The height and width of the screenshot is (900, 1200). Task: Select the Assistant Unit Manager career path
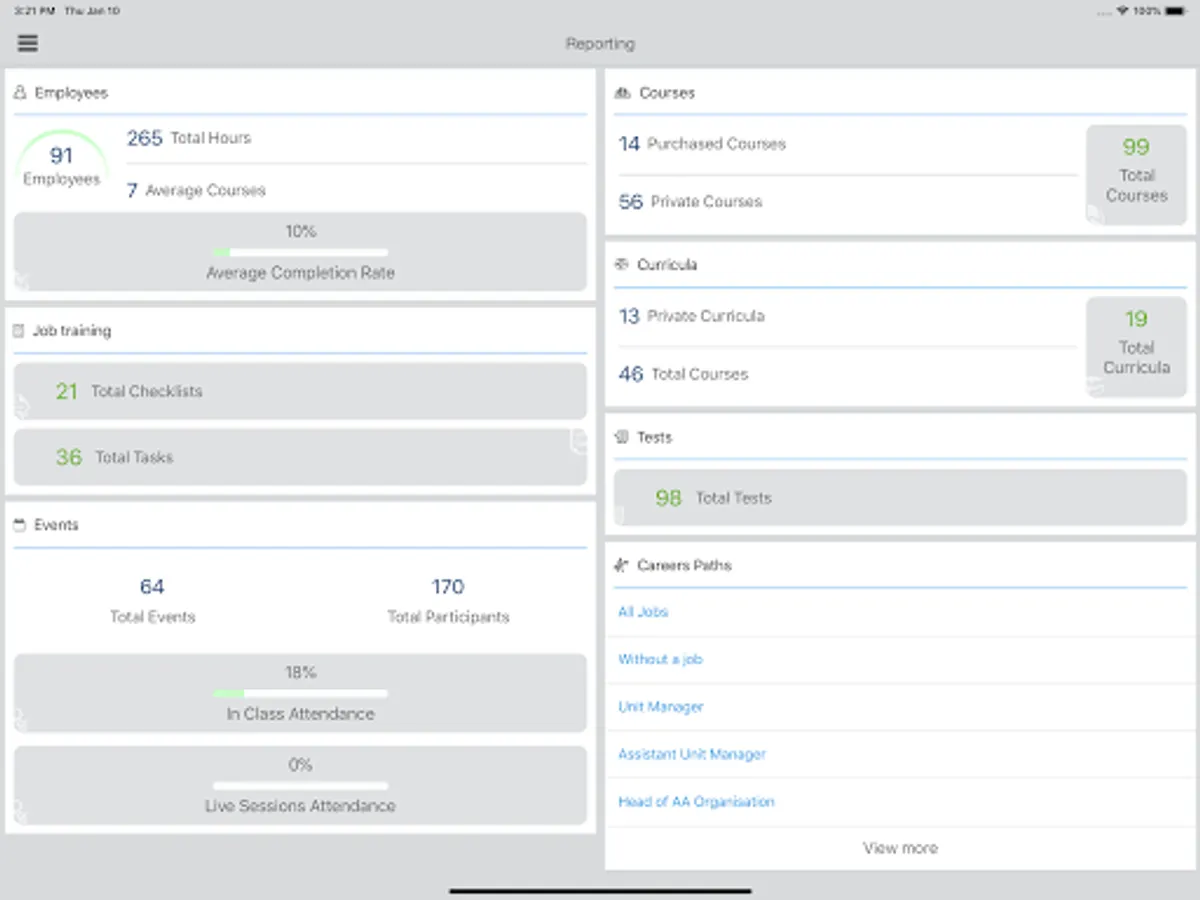[x=692, y=753]
